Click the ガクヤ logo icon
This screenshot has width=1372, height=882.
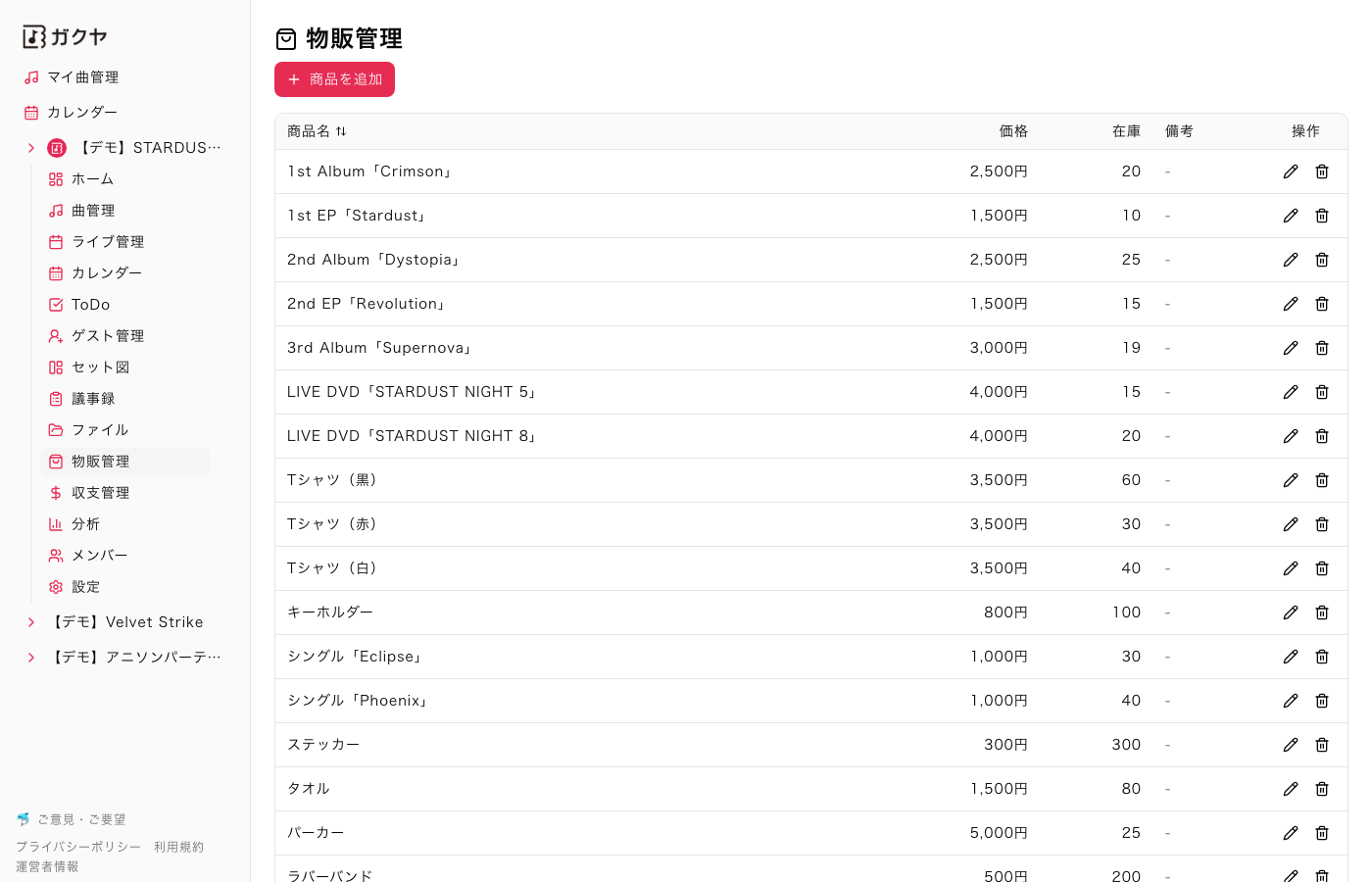click(34, 37)
